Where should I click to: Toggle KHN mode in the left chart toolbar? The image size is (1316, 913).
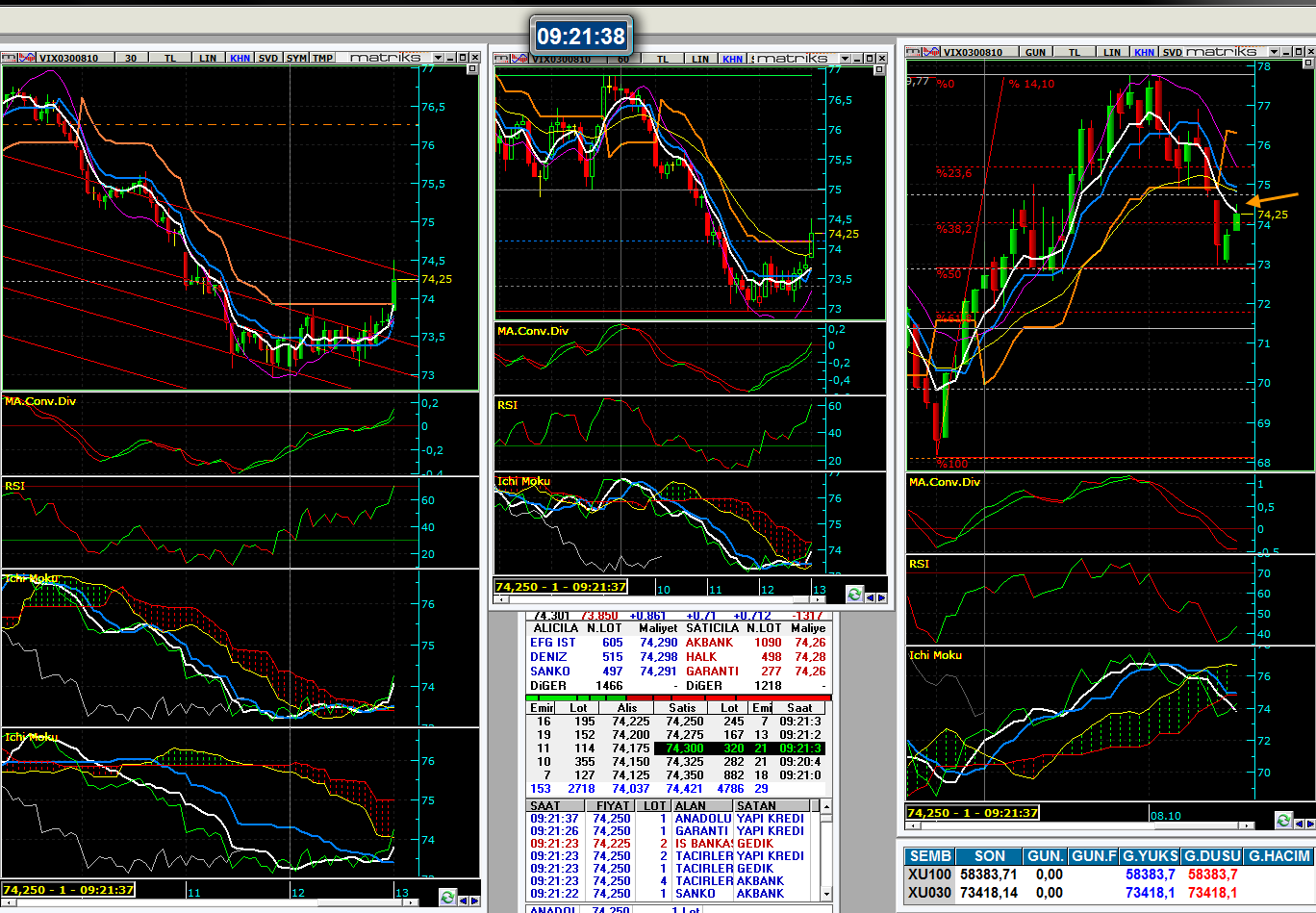240,58
